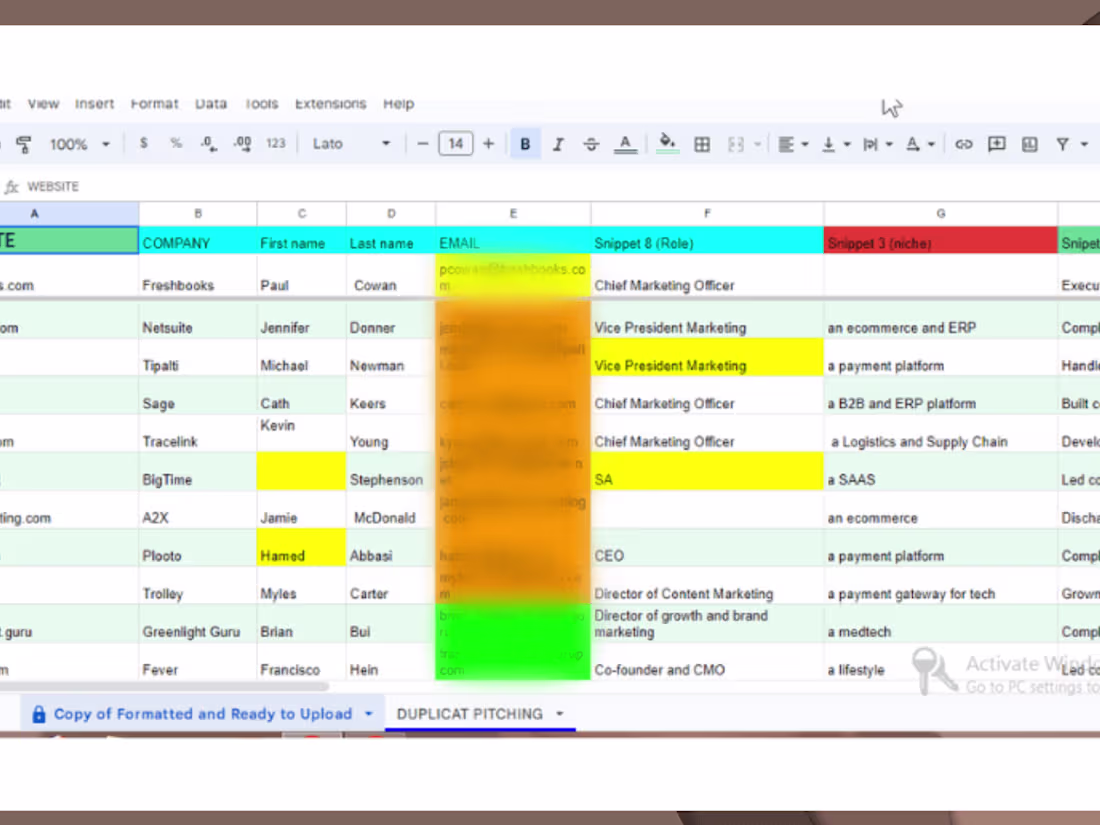This screenshot has width=1100, height=825.
Task: Open the Lato font dropdown
Action: 351,143
